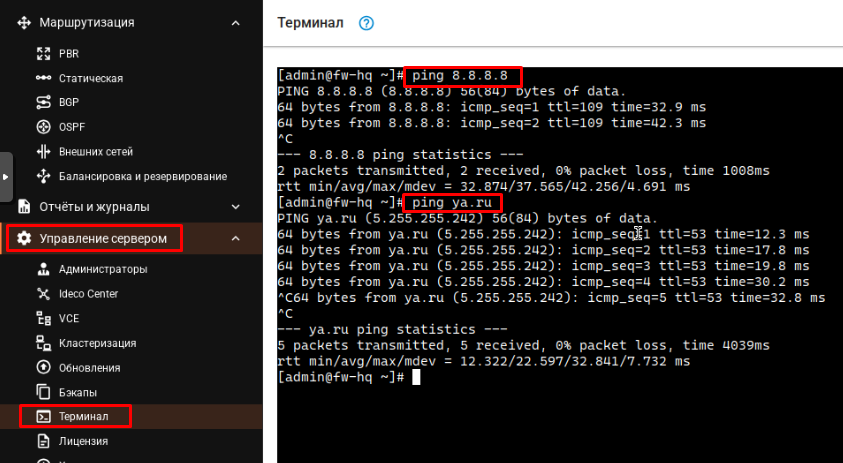Click the Ideco Center icon
Image resolution: width=843 pixels, height=463 pixels.
click(43, 294)
